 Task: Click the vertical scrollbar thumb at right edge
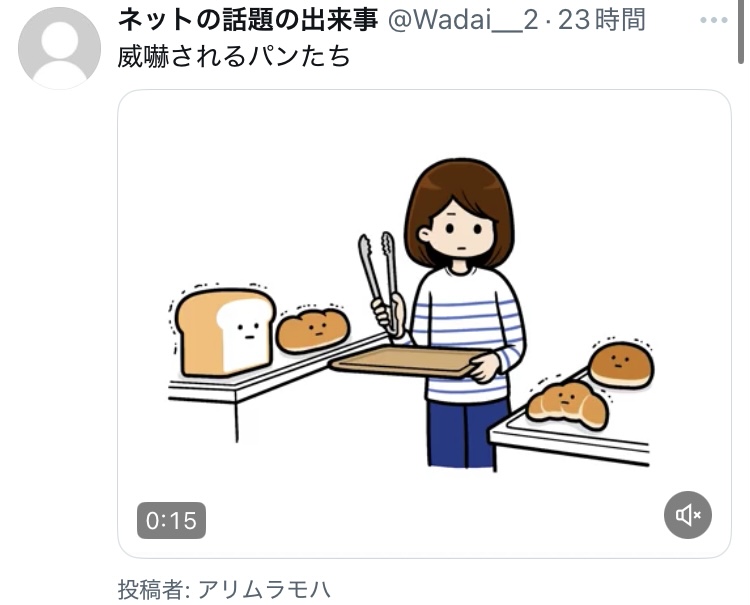[x=741, y=31]
